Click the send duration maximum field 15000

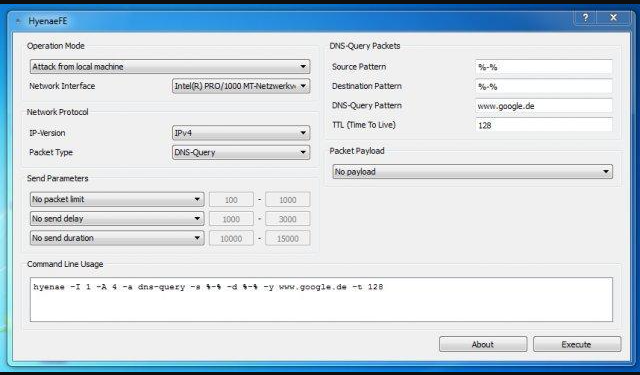point(287,238)
